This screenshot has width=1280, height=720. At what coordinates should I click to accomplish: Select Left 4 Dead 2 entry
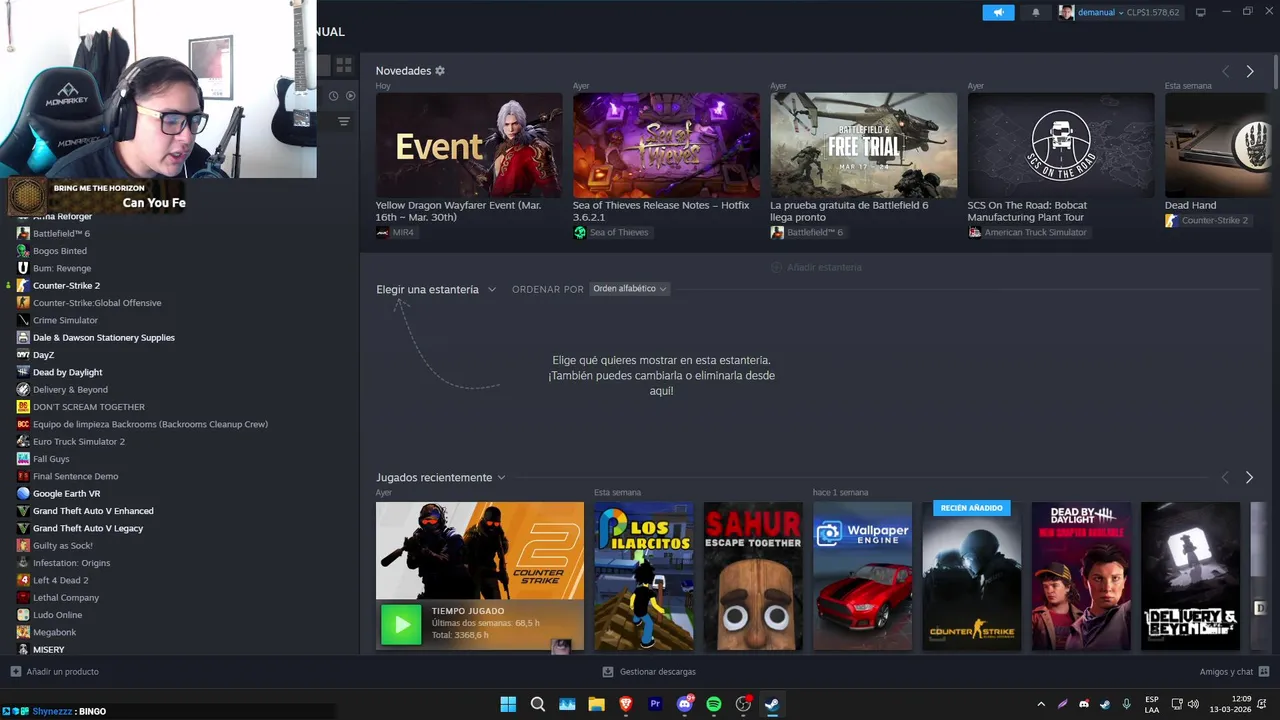(61, 580)
